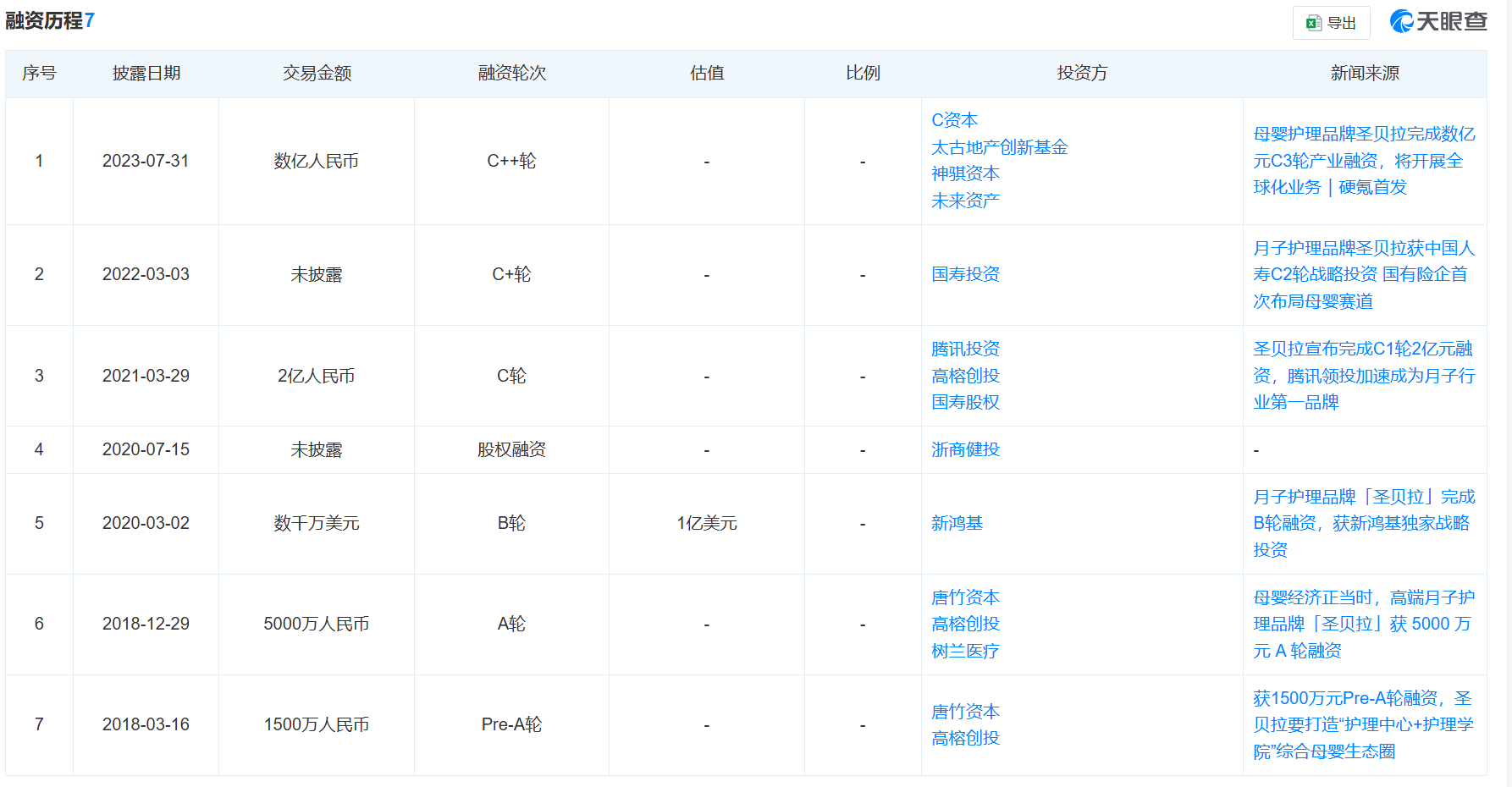Select the round cell C+轮
The image size is (1512, 787).
pyautogui.click(x=511, y=274)
